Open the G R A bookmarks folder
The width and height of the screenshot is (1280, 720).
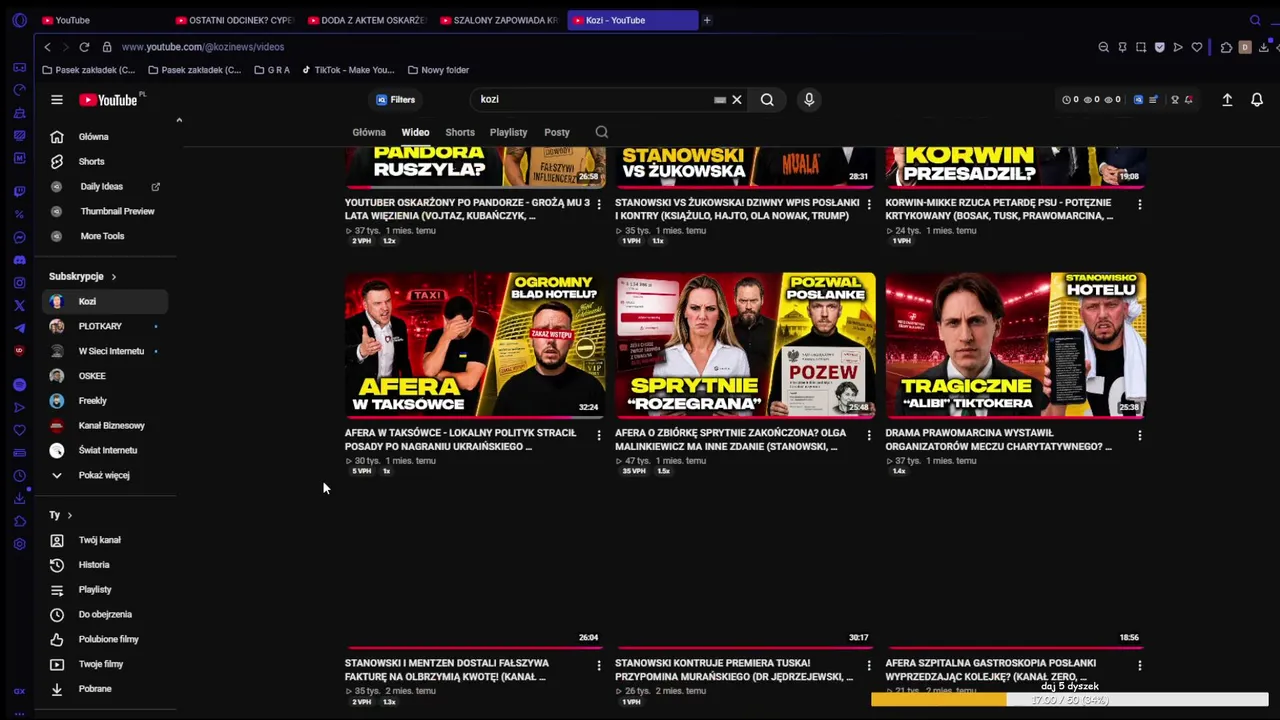[272, 70]
